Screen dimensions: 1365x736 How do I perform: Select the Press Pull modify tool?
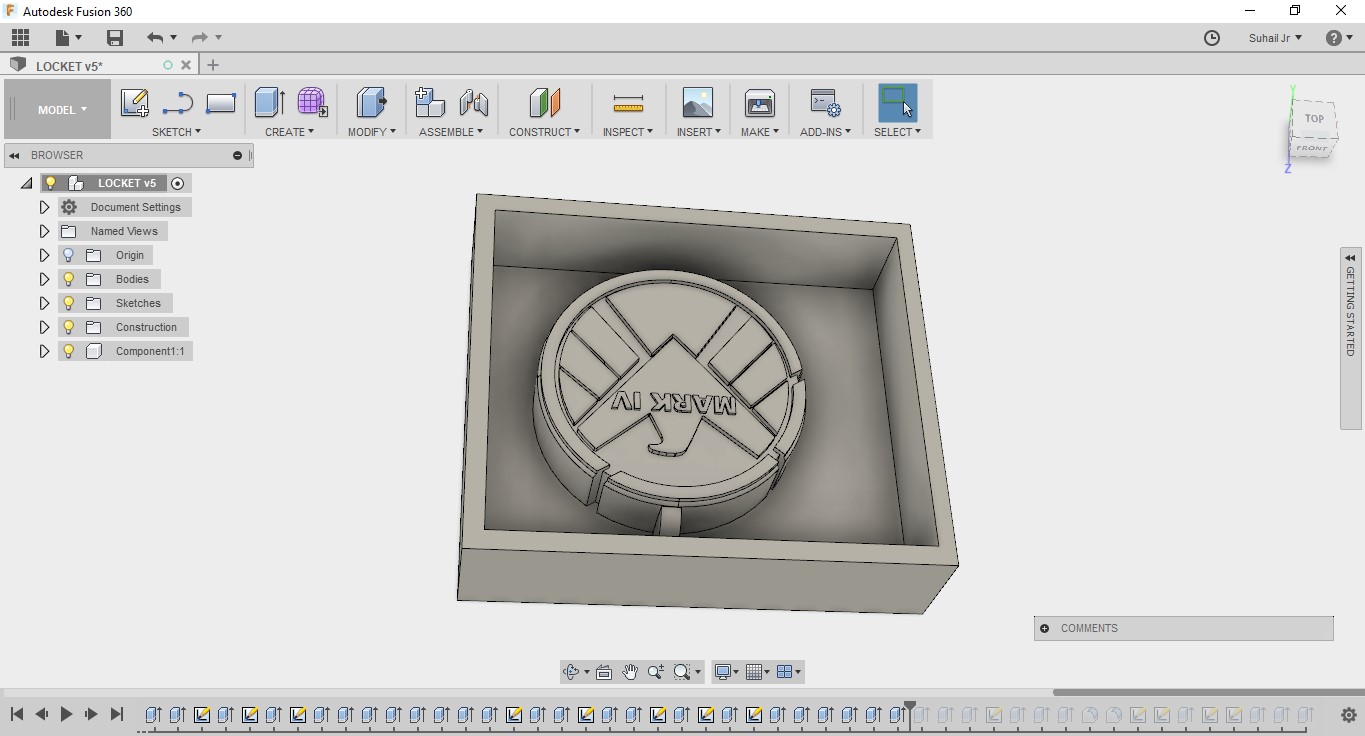(x=371, y=102)
